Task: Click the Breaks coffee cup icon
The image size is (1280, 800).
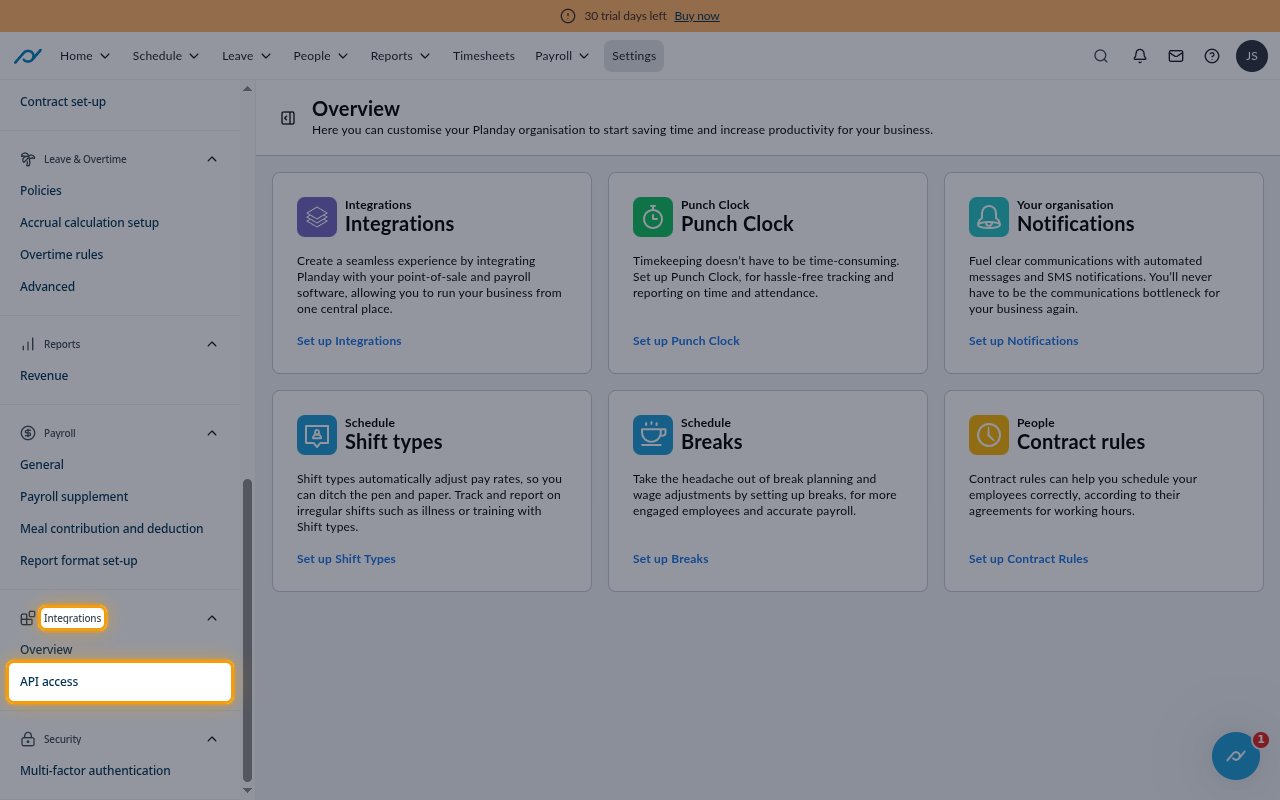Action: [x=653, y=435]
